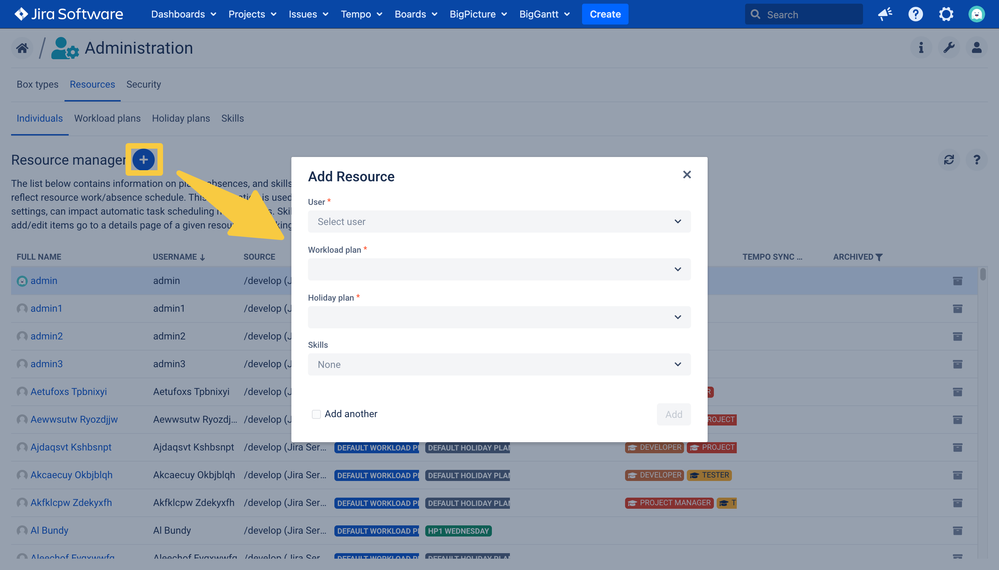Image resolution: width=999 pixels, height=570 pixels.
Task: Switch to the Box types tab
Action: [38, 84]
